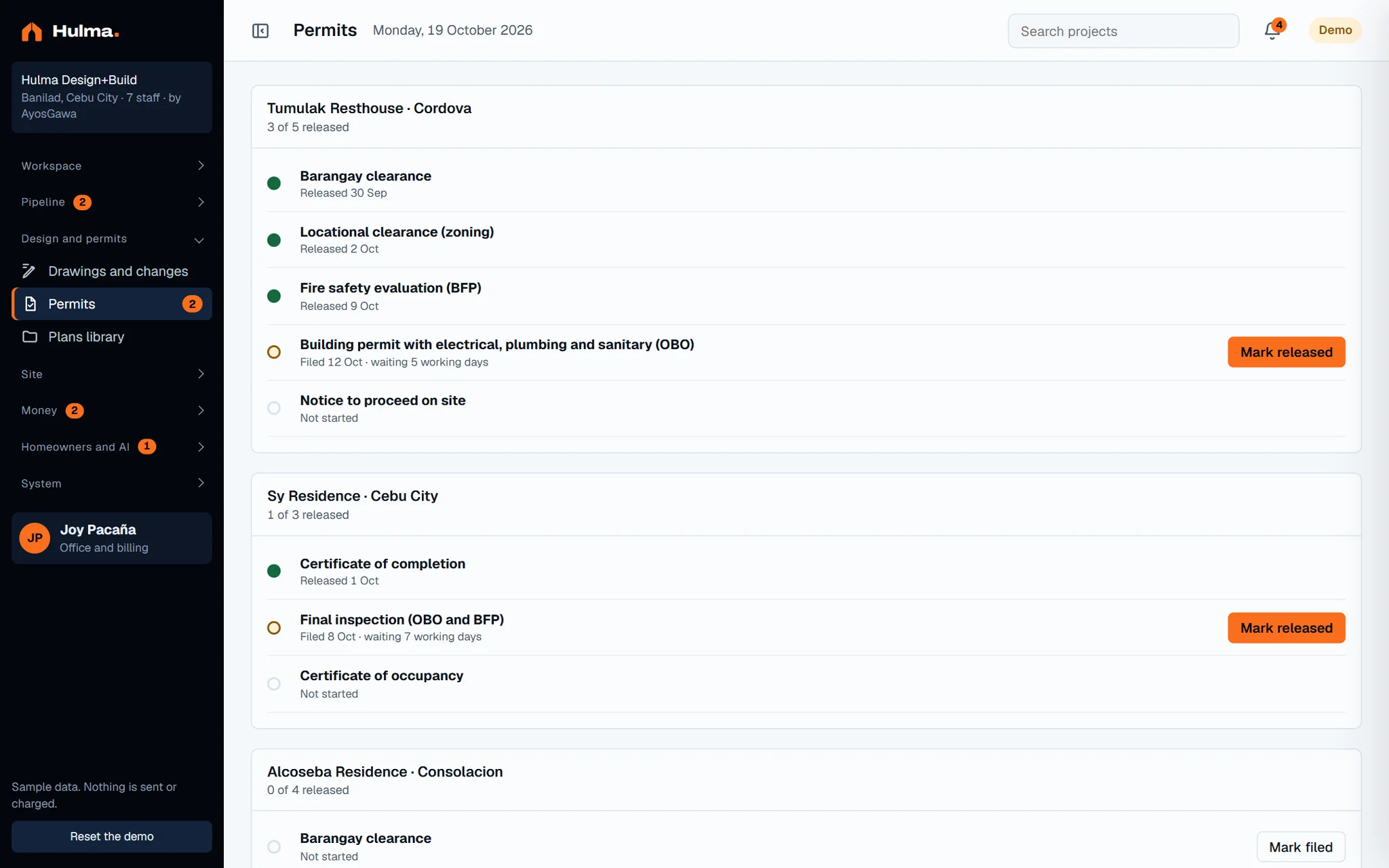Click 'Sy Residence · Cebu City' project heading
Image resolution: width=1389 pixels, height=868 pixels.
coord(353,496)
